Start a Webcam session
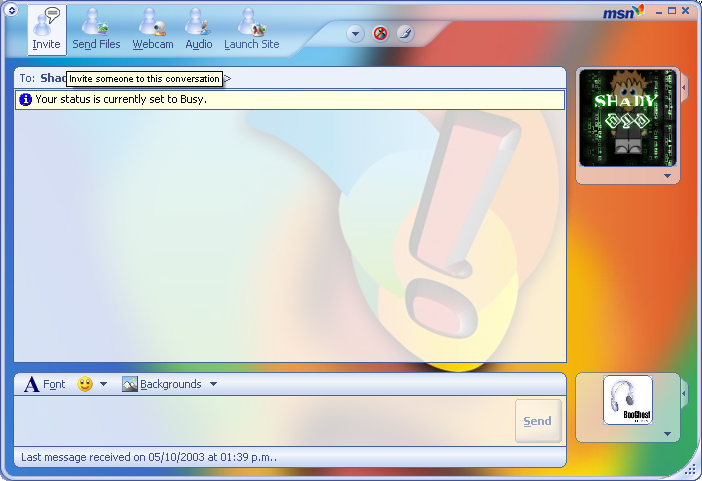Screen dimensions: 702x481 click(x=153, y=29)
